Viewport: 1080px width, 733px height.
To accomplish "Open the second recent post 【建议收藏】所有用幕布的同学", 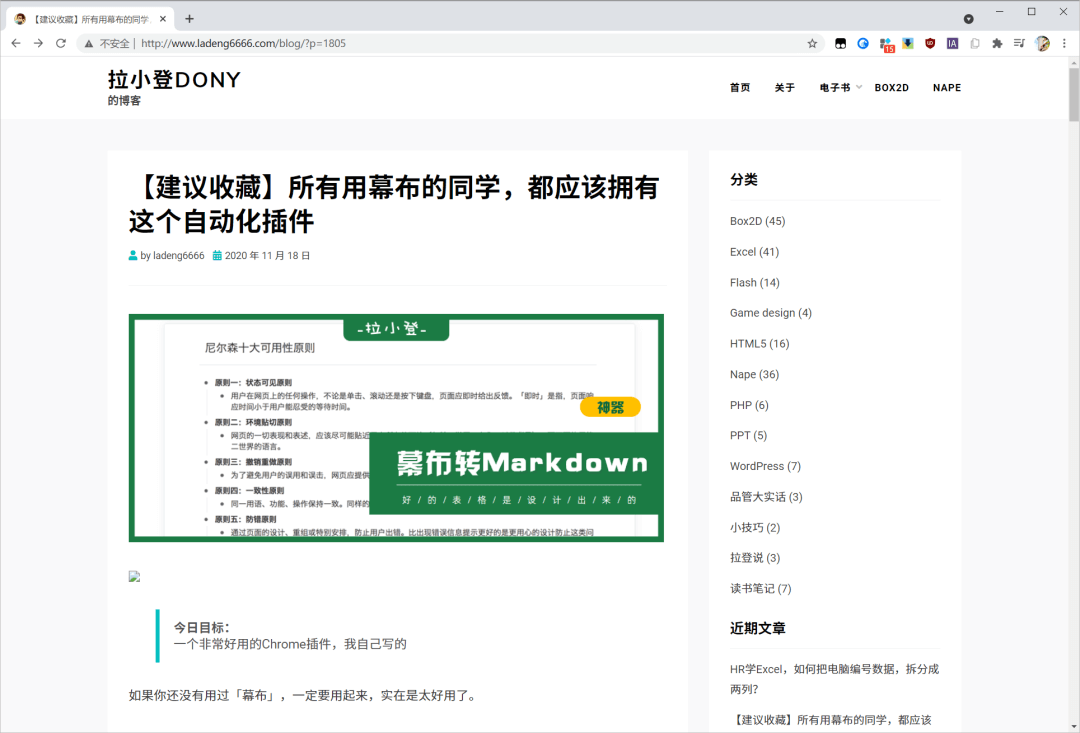I will click(x=831, y=721).
